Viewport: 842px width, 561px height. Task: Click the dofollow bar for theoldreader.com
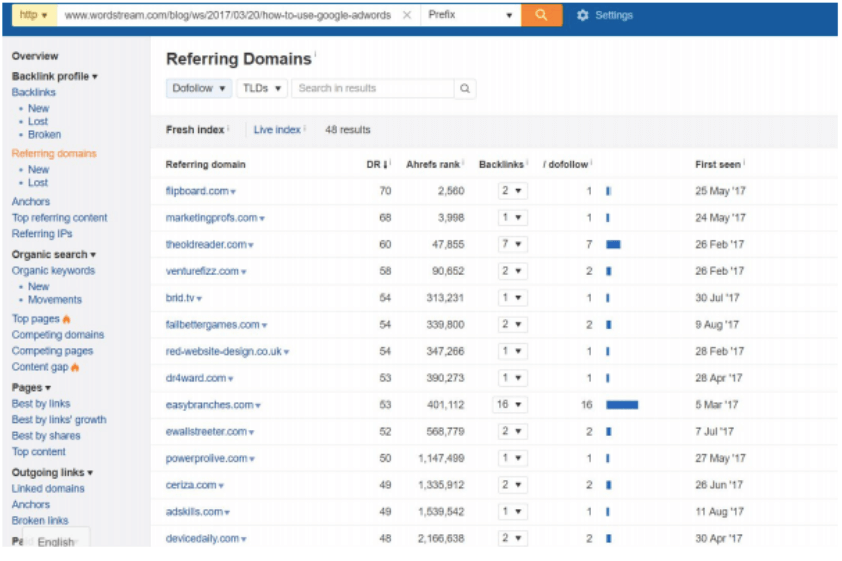click(613, 245)
